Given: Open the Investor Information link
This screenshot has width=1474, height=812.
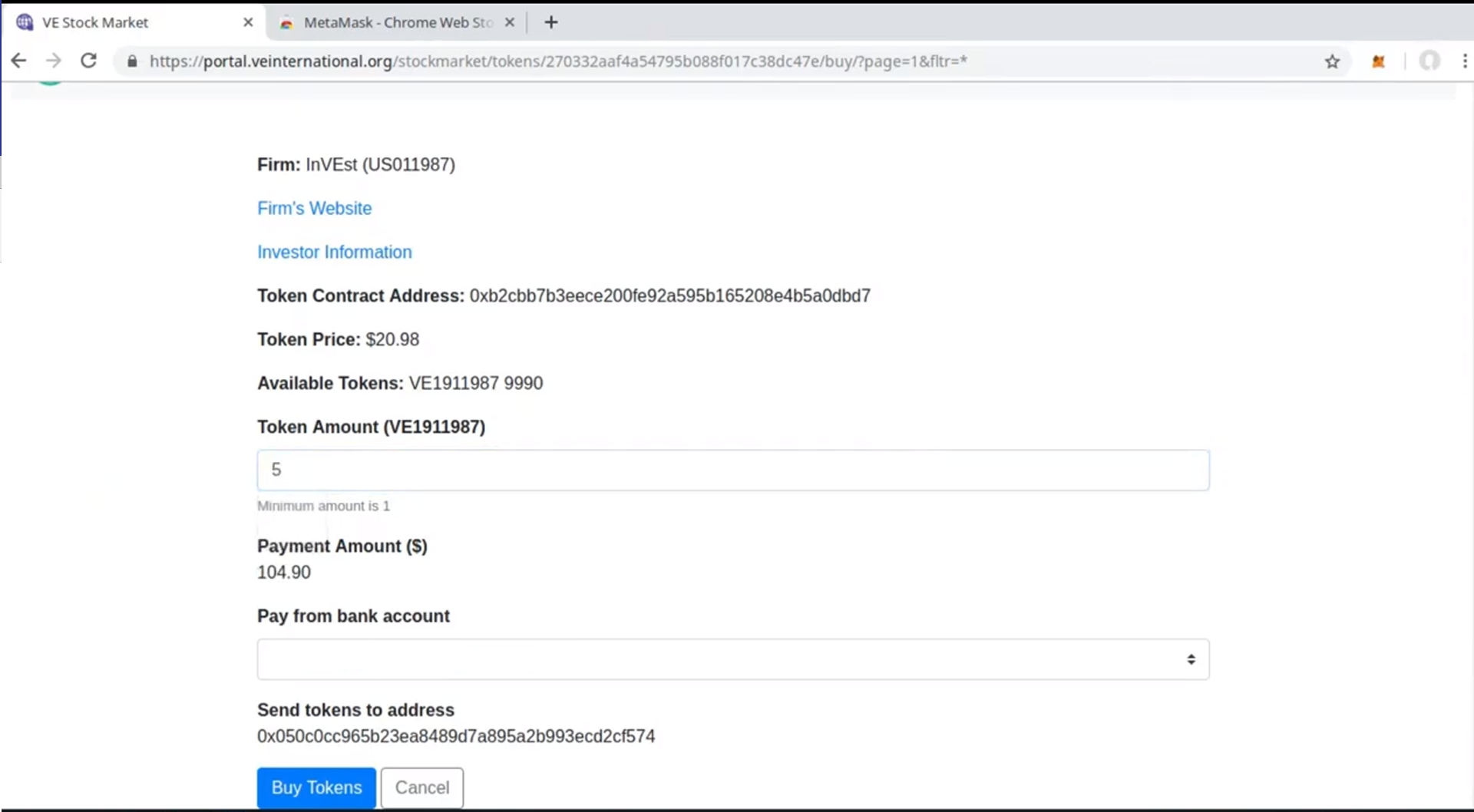Looking at the screenshot, I should coord(334,252).
